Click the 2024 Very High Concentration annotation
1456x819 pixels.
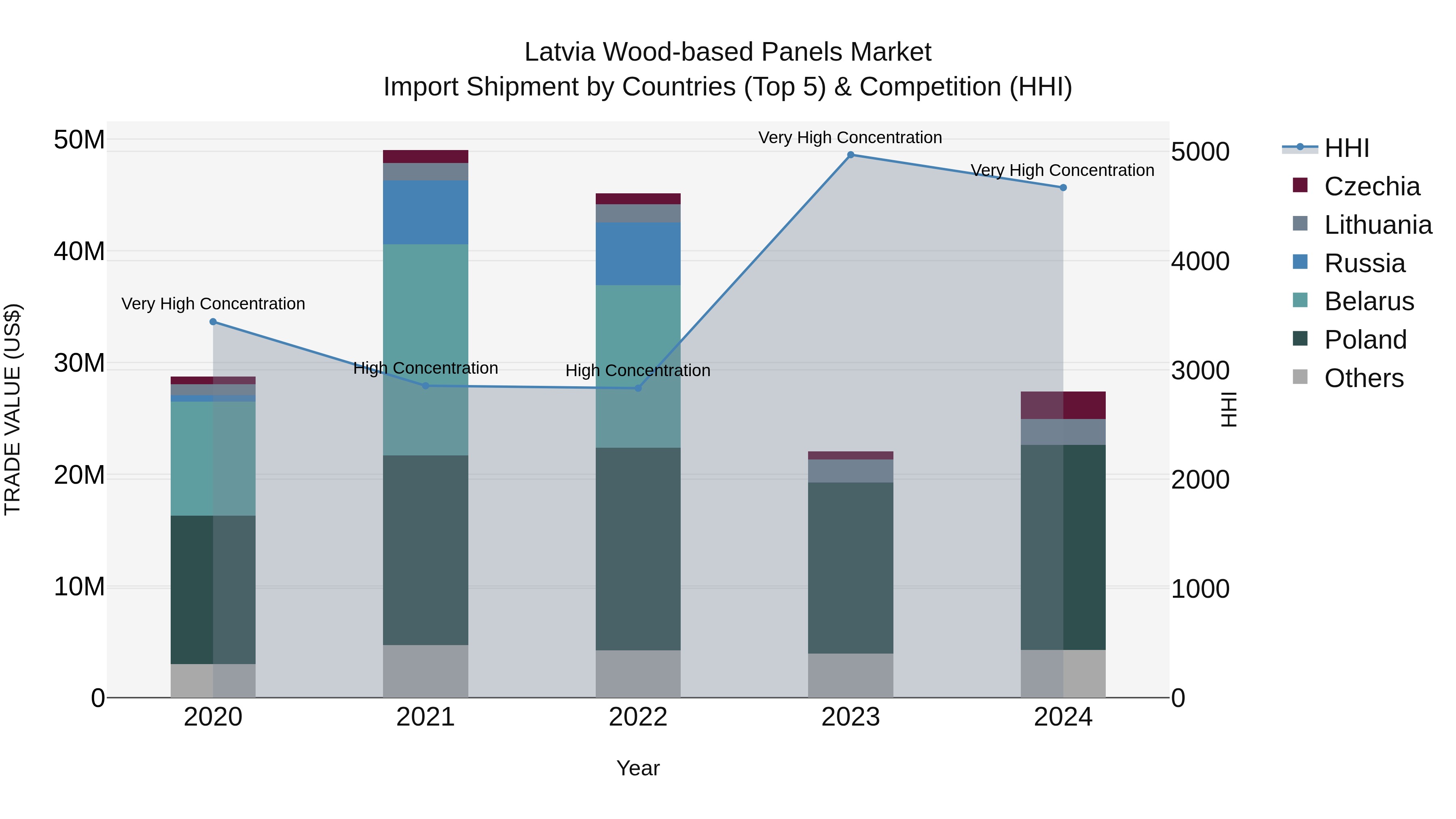point(1062,170)
